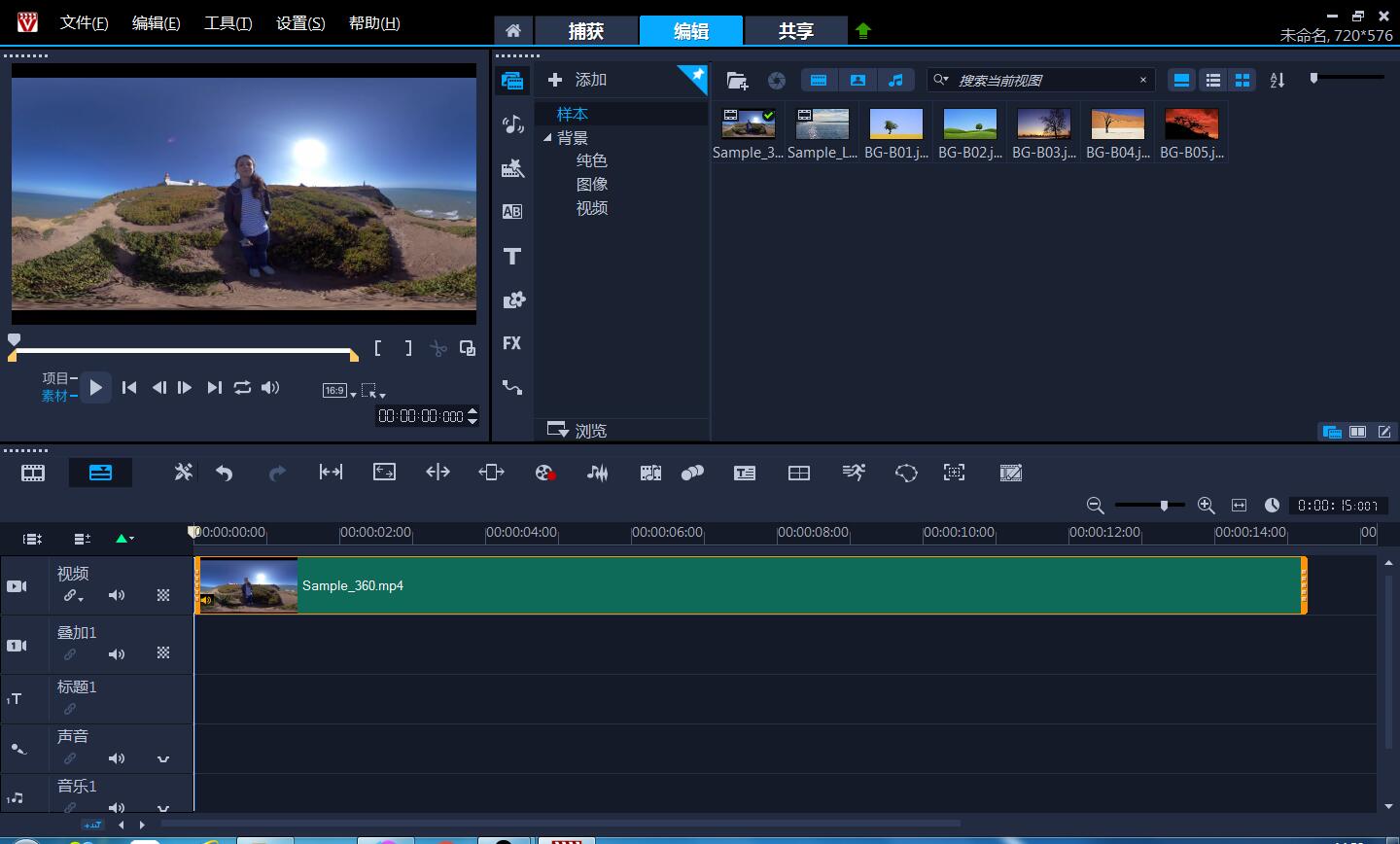Switch preview to 素材 mode

tap(55, 396)
